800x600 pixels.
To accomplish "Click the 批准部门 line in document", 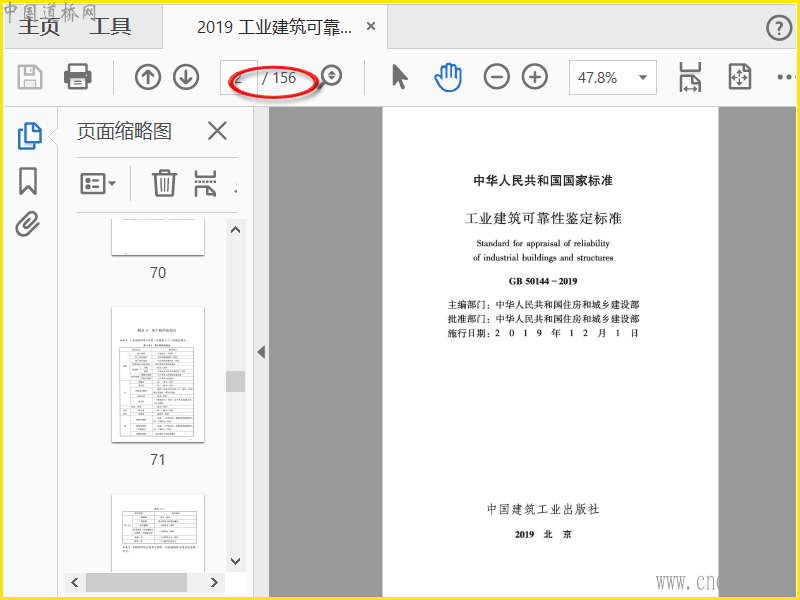I will coord(543,319).
